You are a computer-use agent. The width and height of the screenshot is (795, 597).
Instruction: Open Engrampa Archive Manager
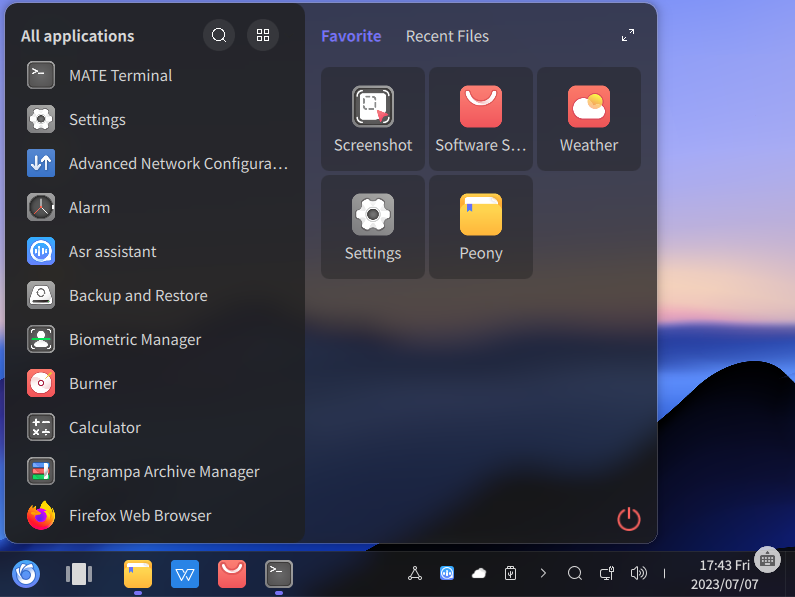pyautogui.click(x=154, y=472)
